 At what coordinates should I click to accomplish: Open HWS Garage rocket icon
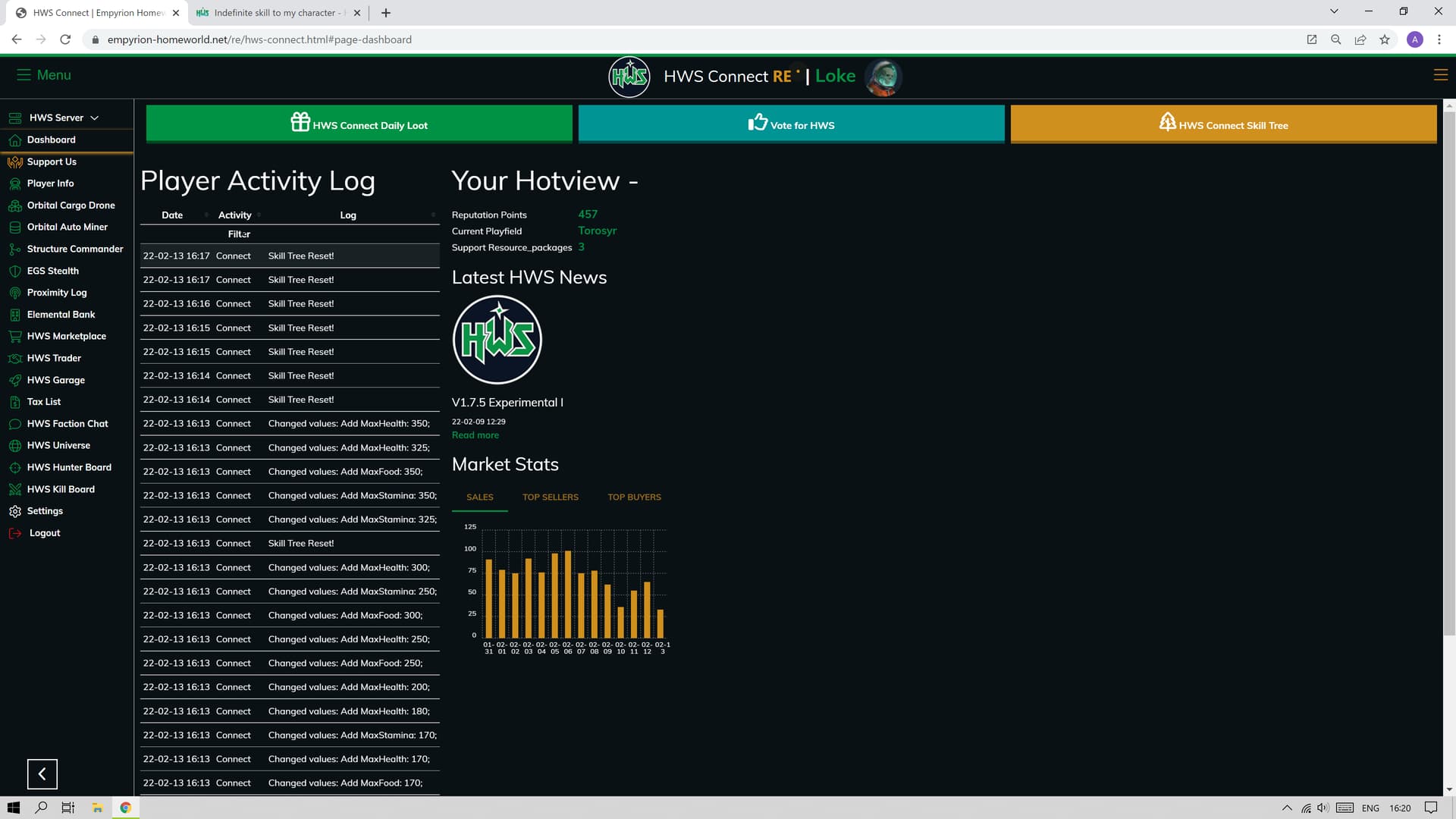coord(14,381)
